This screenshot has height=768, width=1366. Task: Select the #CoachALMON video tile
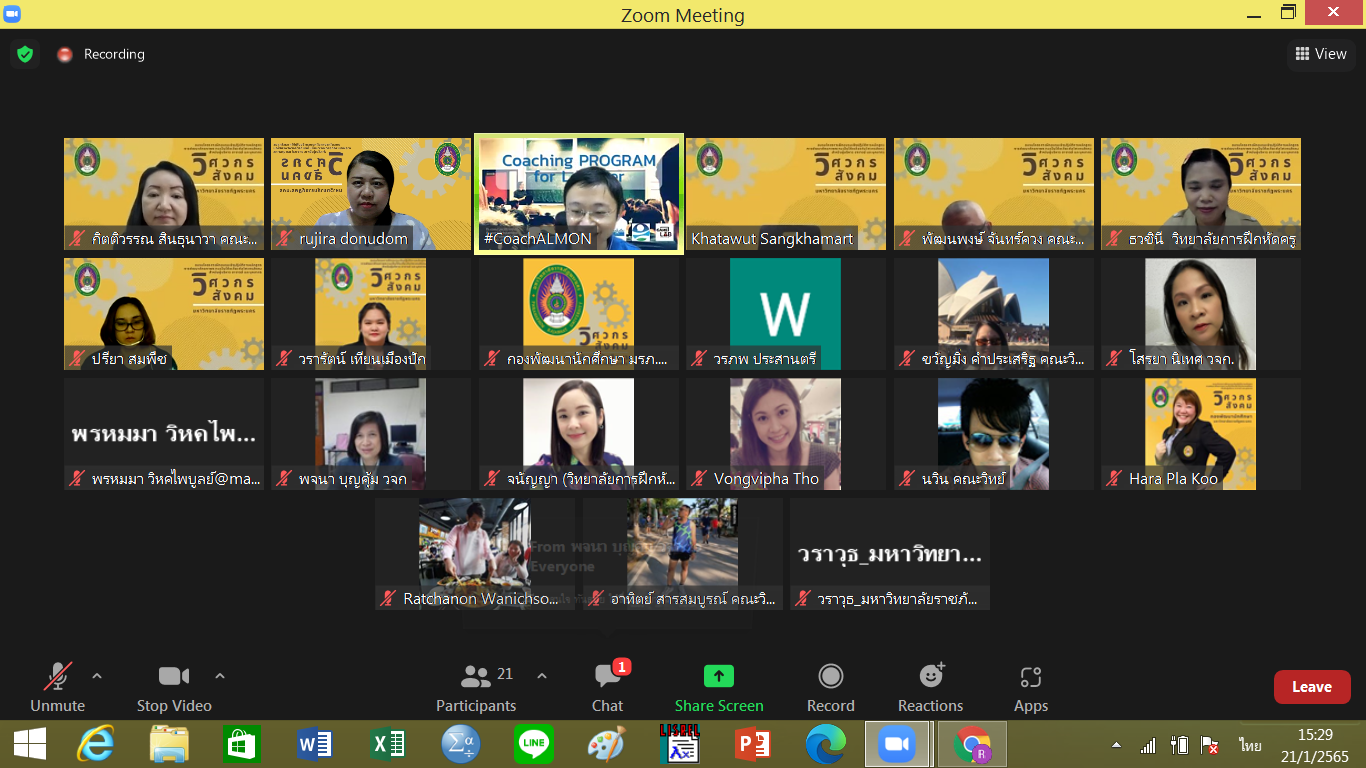click(x=579, y=194)
